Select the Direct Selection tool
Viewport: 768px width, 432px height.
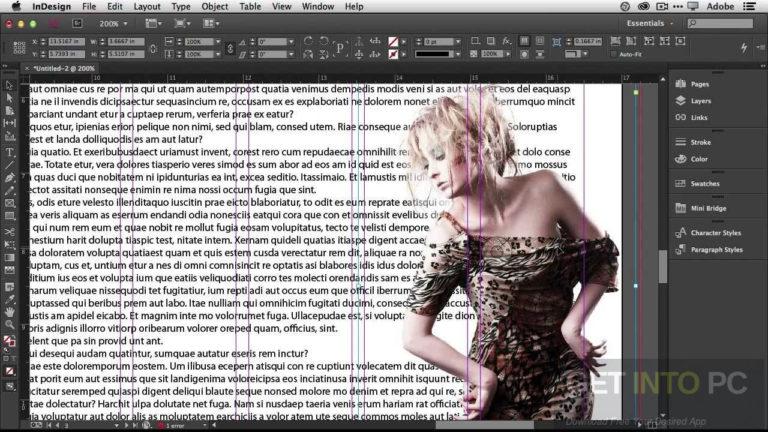pyautogui.click(x=9, y=98)
